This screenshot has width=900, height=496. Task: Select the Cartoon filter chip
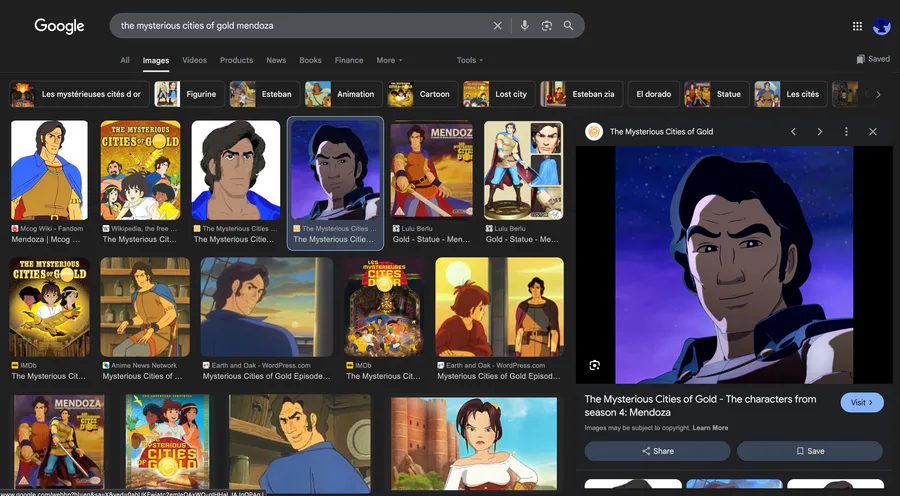[x=422, y=94]
